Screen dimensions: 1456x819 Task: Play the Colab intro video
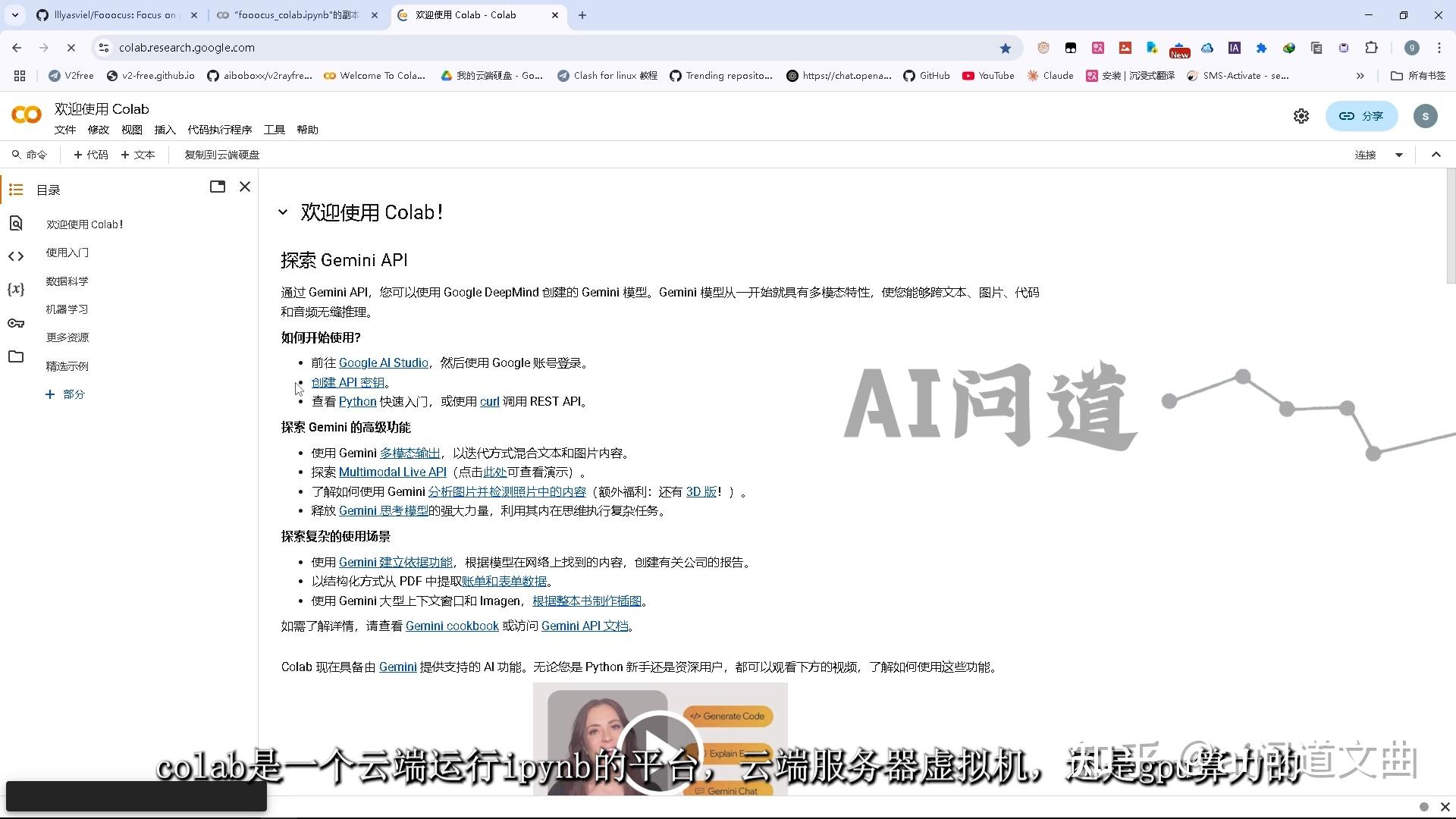658,749
